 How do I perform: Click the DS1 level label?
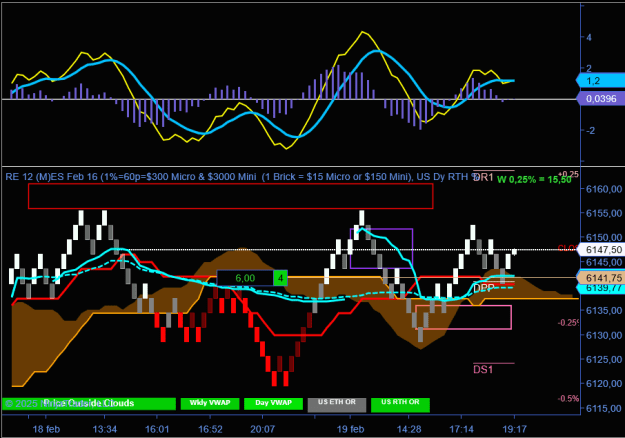(483, 369)
